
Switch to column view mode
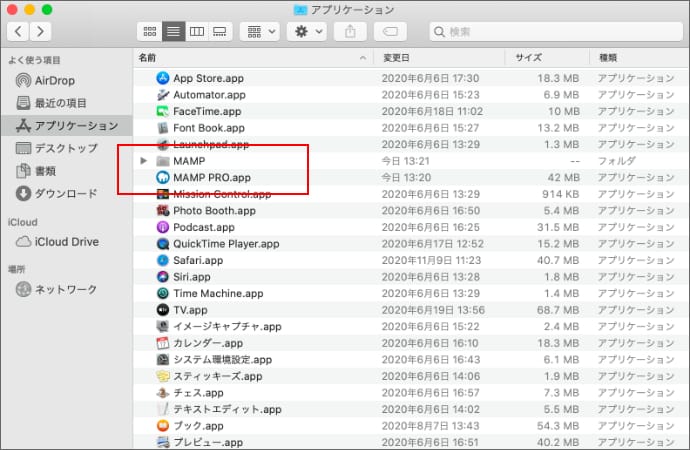point(197,32)
